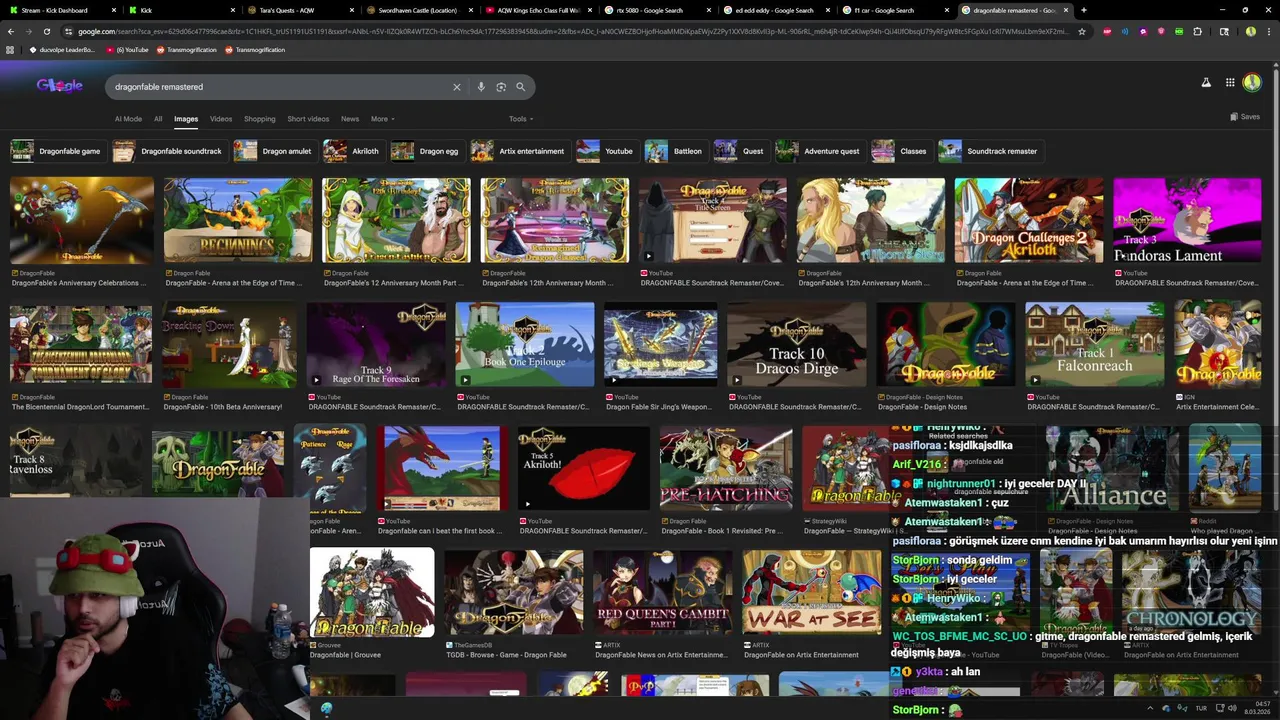Open the Track 1 Falconreach thumbnail
The height and width of the screenshot is (720, 1280).
(x=1094, y=344)
